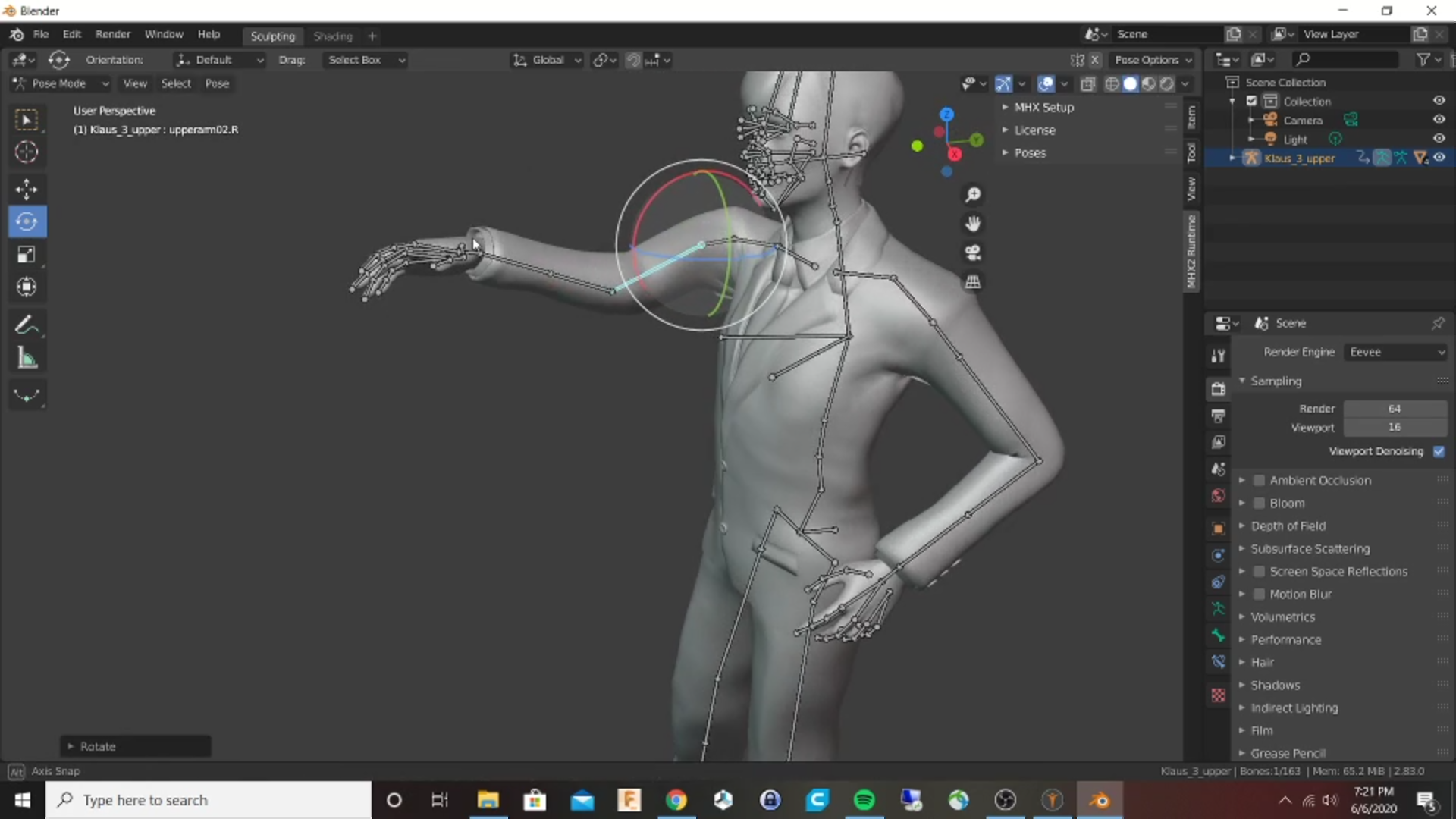Hide the Light object in the outliner
The image size is (1456, 819).
[x=1439, y=139]
